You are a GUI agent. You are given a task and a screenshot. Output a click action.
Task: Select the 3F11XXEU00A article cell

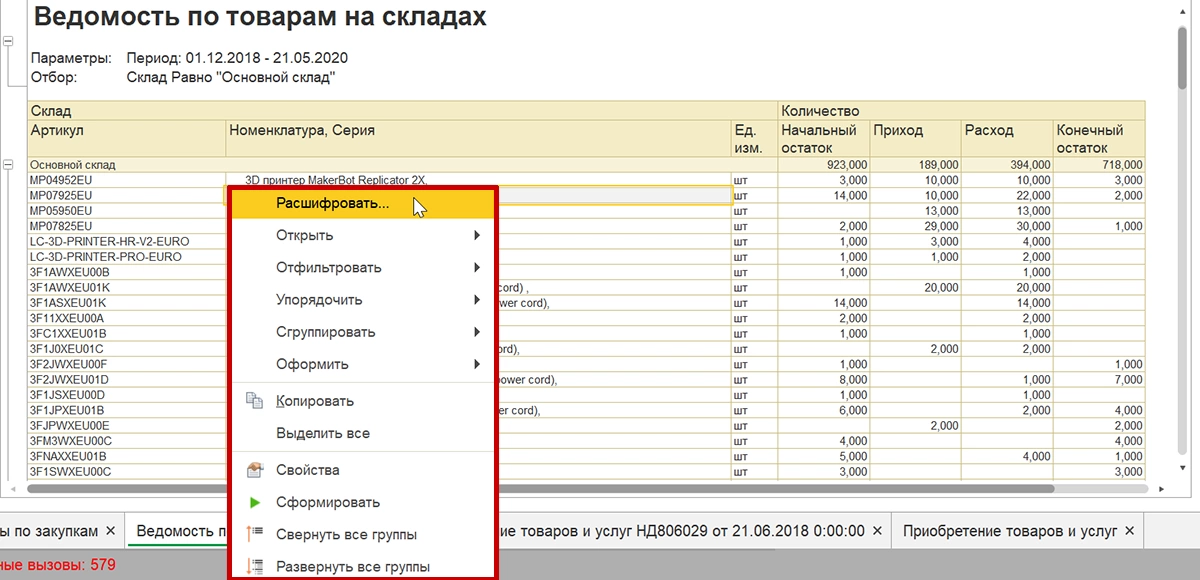point(127,318)
